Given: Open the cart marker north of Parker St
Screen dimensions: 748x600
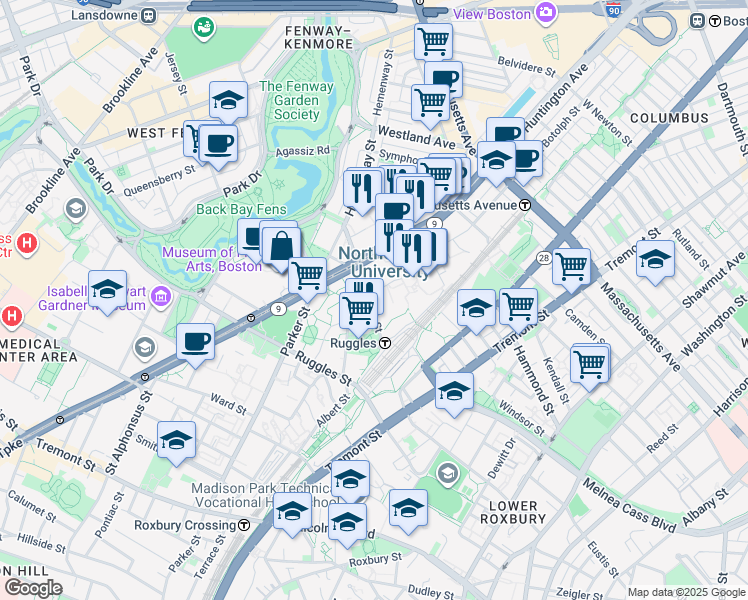Looking at the screenshot, I should (308, 277).
